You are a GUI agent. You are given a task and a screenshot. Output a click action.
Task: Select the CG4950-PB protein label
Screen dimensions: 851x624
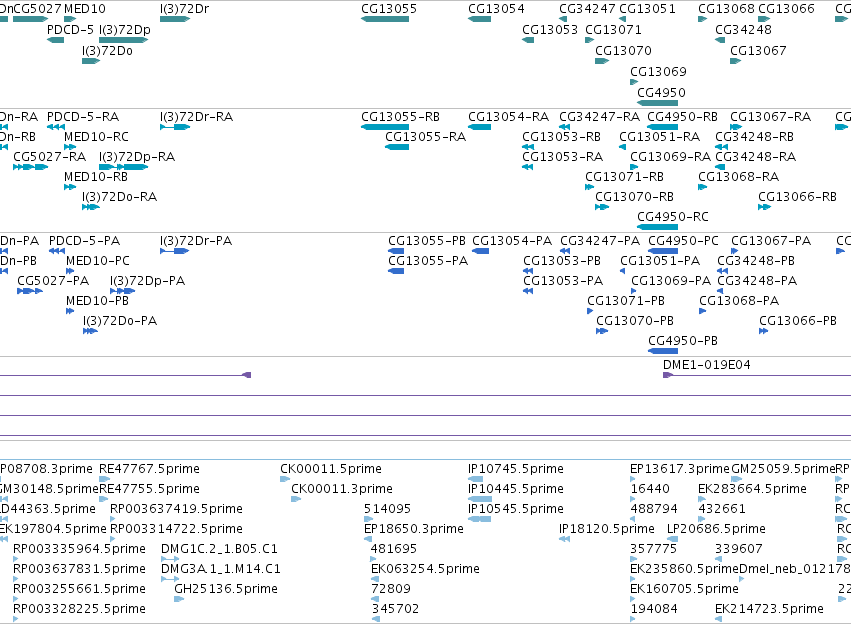683,341
